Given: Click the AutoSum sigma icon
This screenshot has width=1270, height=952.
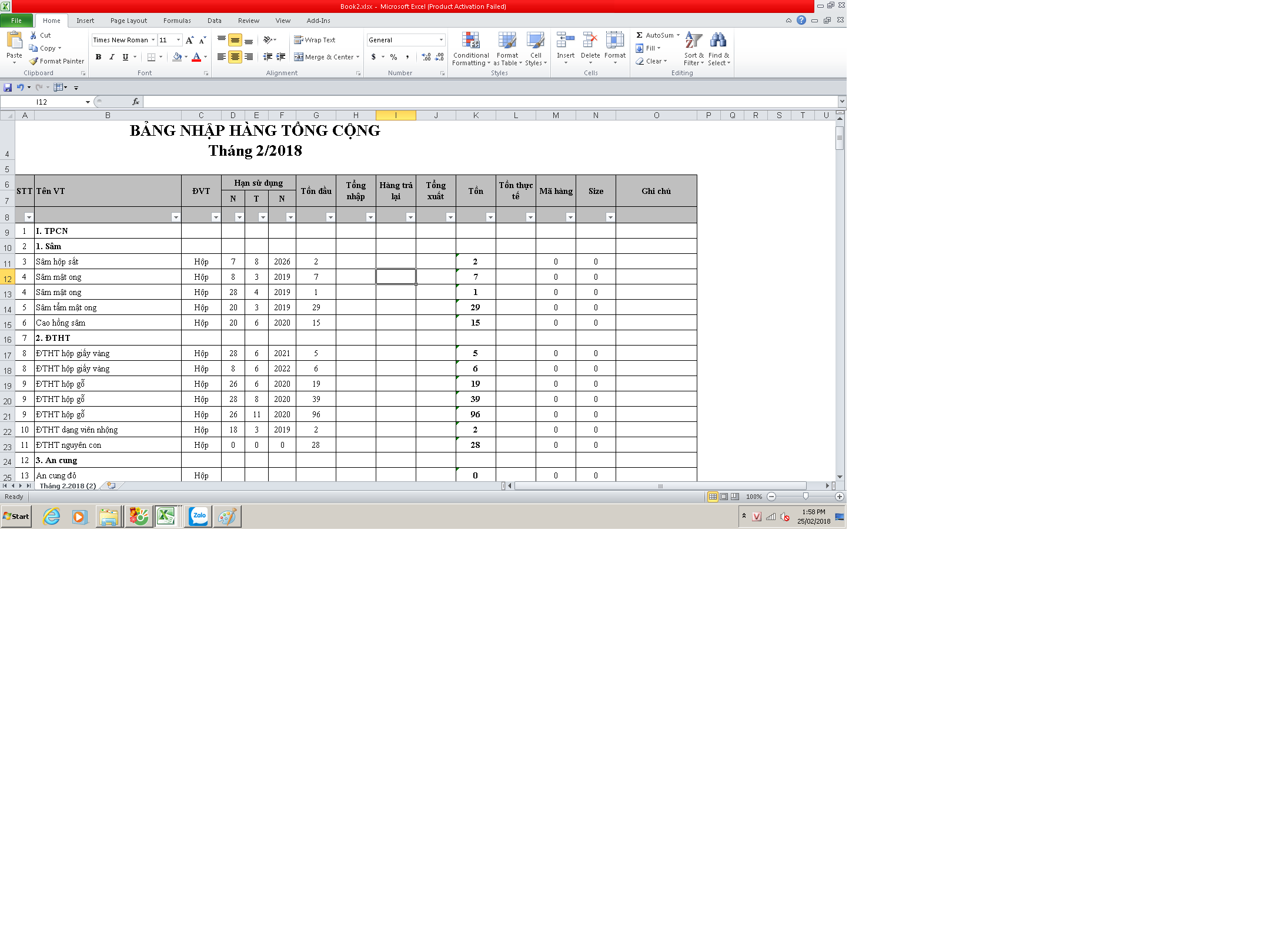Looking at the screenshot, I should [x=640, y=35].
